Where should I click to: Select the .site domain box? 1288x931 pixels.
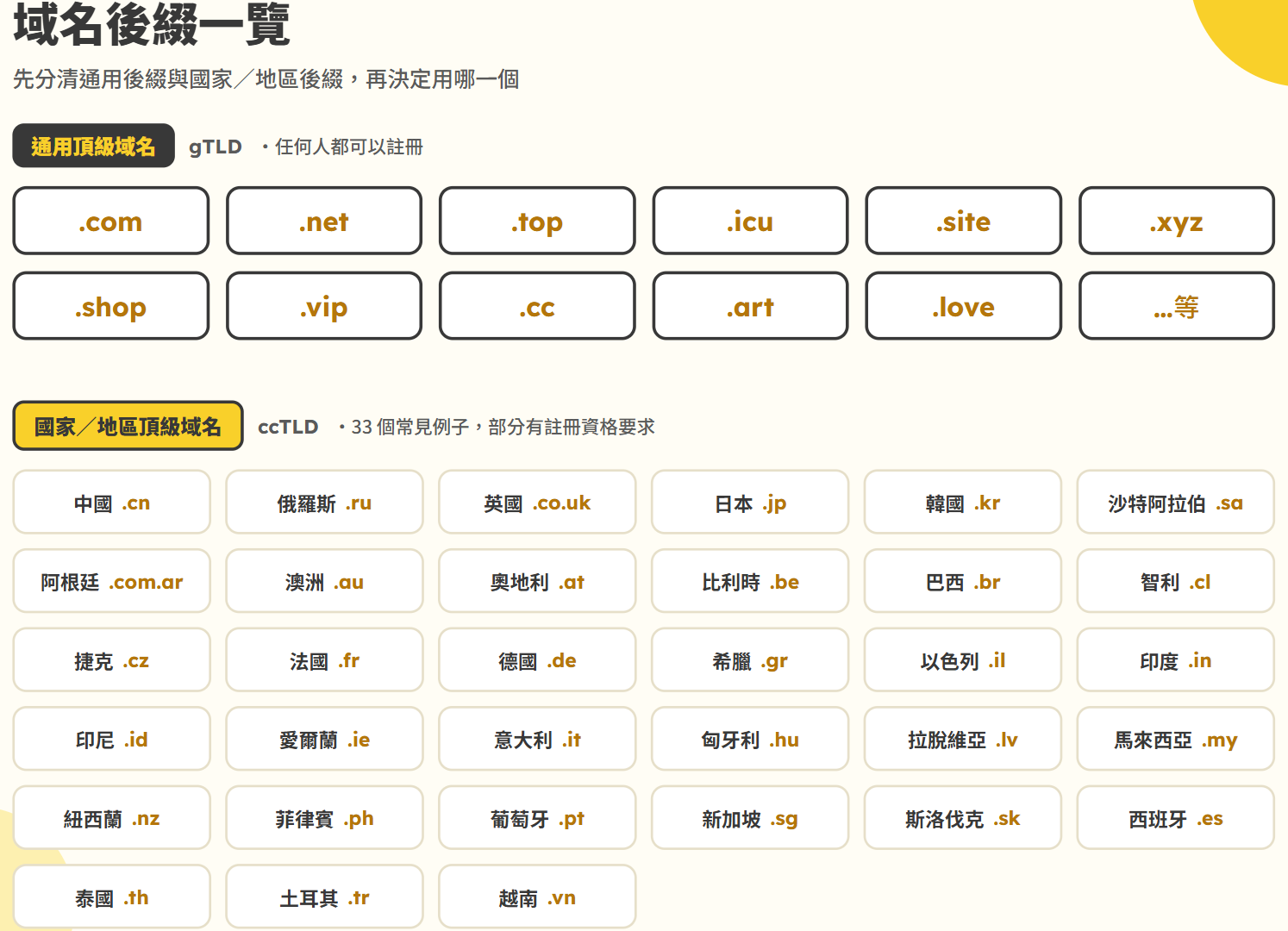pyautogui.click(x=964, y=221)
